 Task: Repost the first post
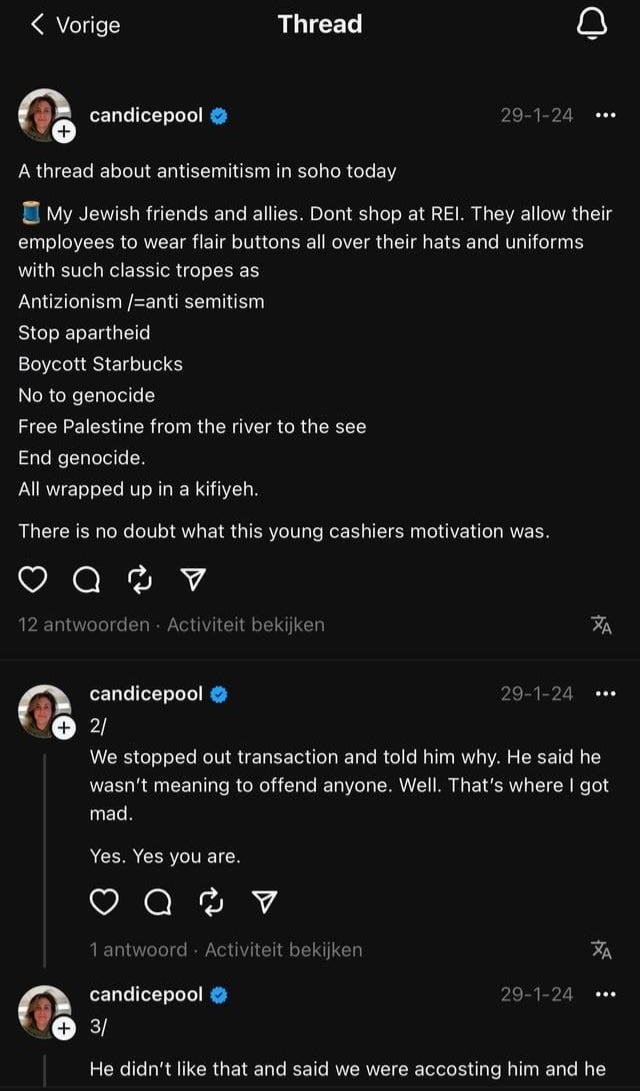click(x=141, y=580)
